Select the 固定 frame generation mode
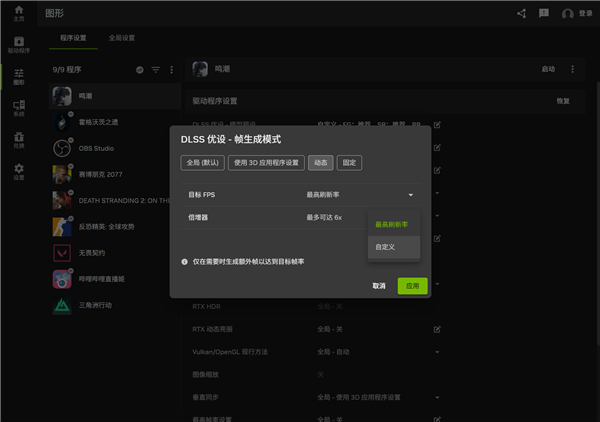This screenshot has height=422, width=600. 350,162
